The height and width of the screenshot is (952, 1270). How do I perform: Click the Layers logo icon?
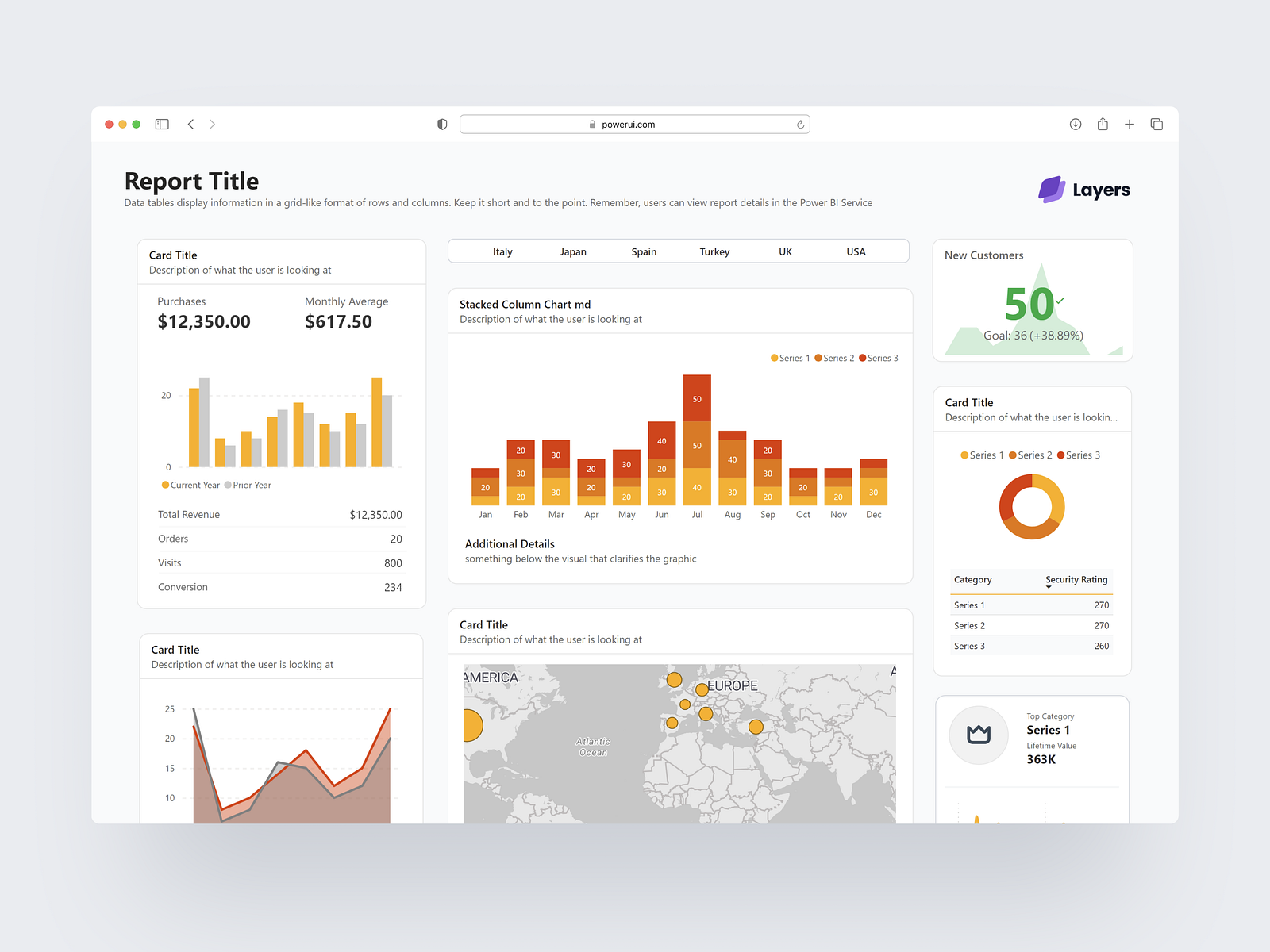(1050, 189)
